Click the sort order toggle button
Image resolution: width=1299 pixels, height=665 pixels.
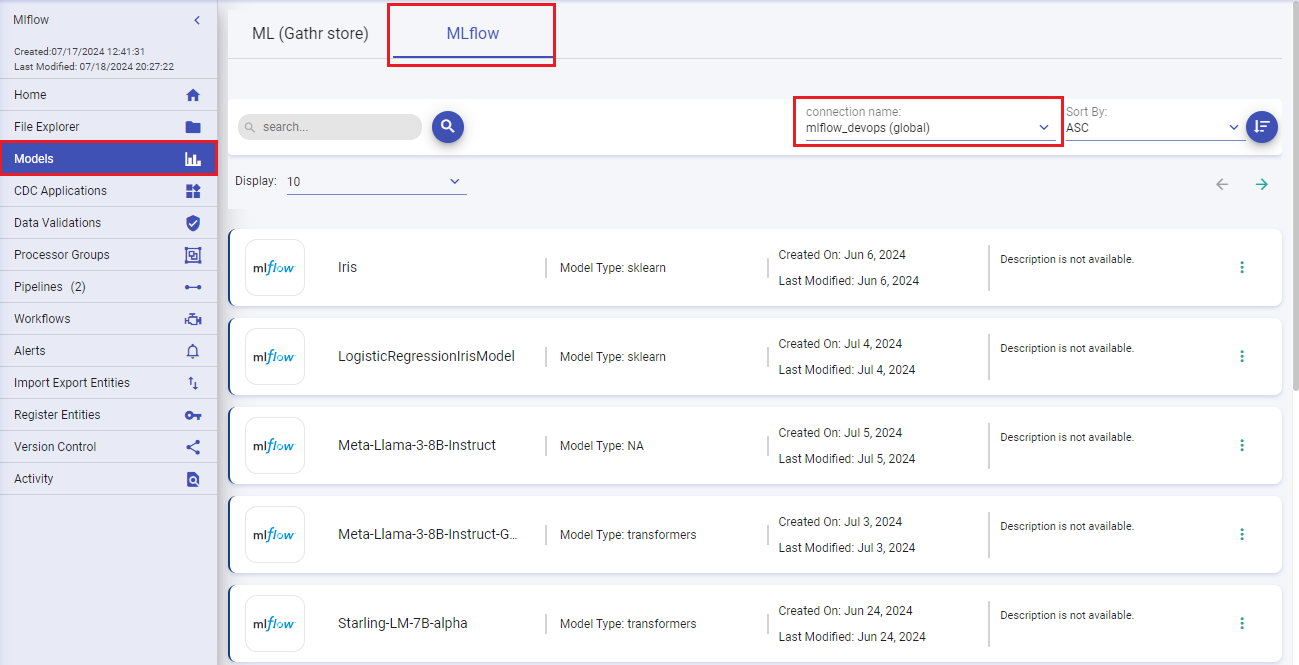point(1262,127)
